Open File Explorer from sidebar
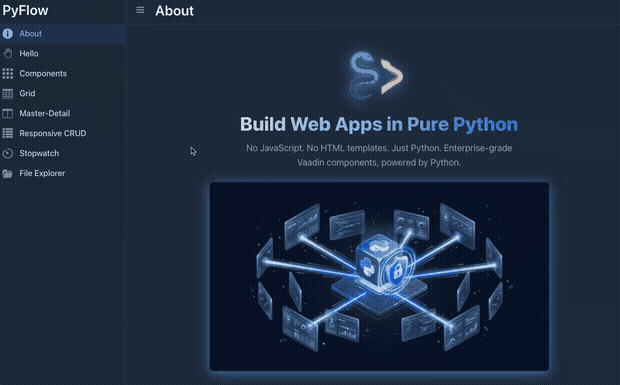Image resolution: width=620 pixels, height=385 pixels. [62, 173]
